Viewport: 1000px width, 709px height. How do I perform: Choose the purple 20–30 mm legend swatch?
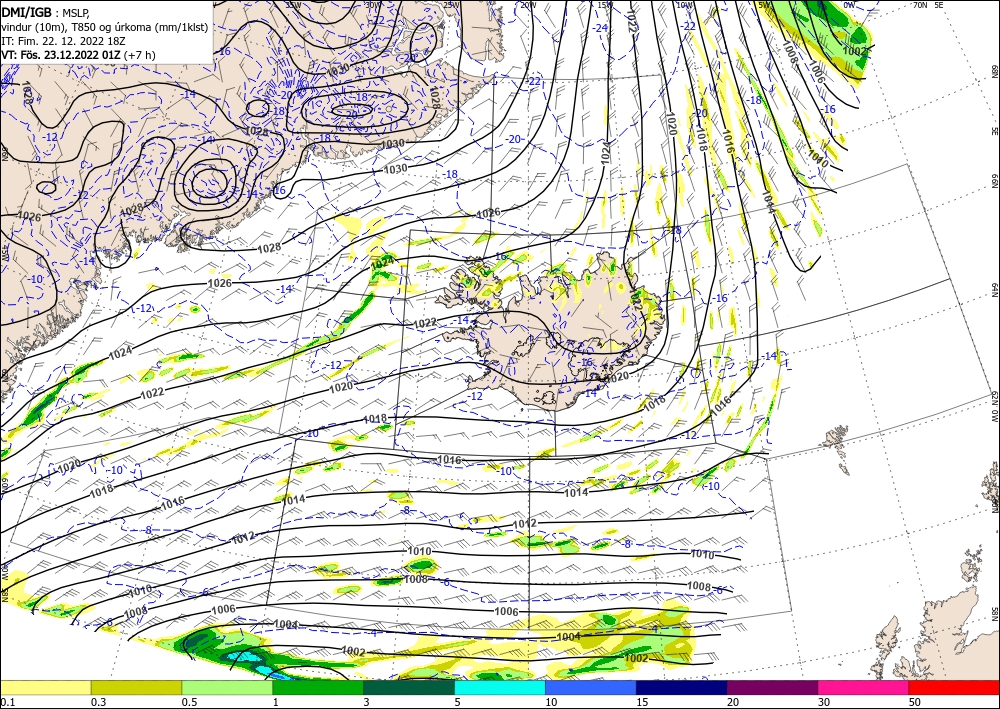tap(772, 687)
